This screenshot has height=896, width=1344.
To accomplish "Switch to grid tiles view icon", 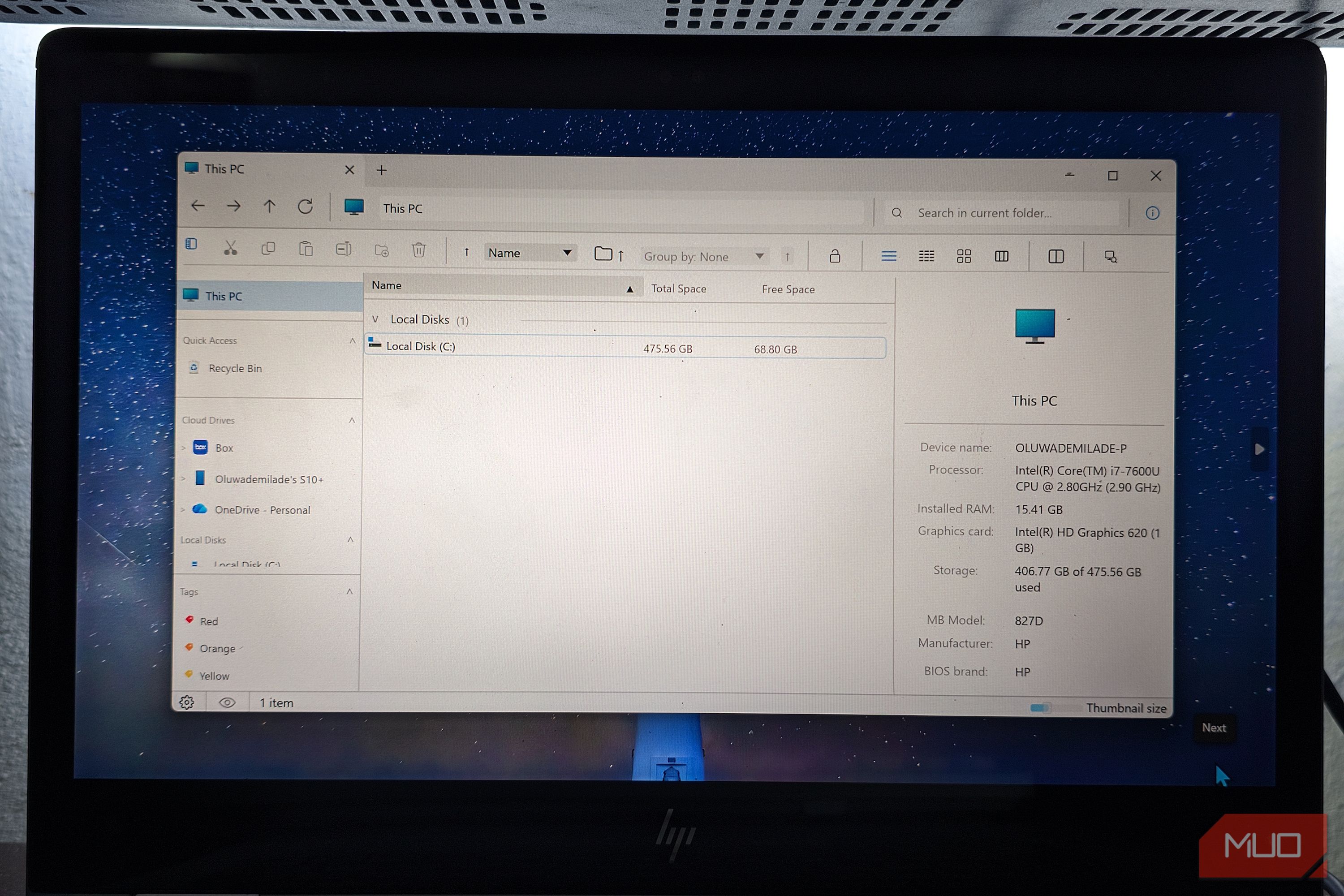I will [x=964, y=256].
